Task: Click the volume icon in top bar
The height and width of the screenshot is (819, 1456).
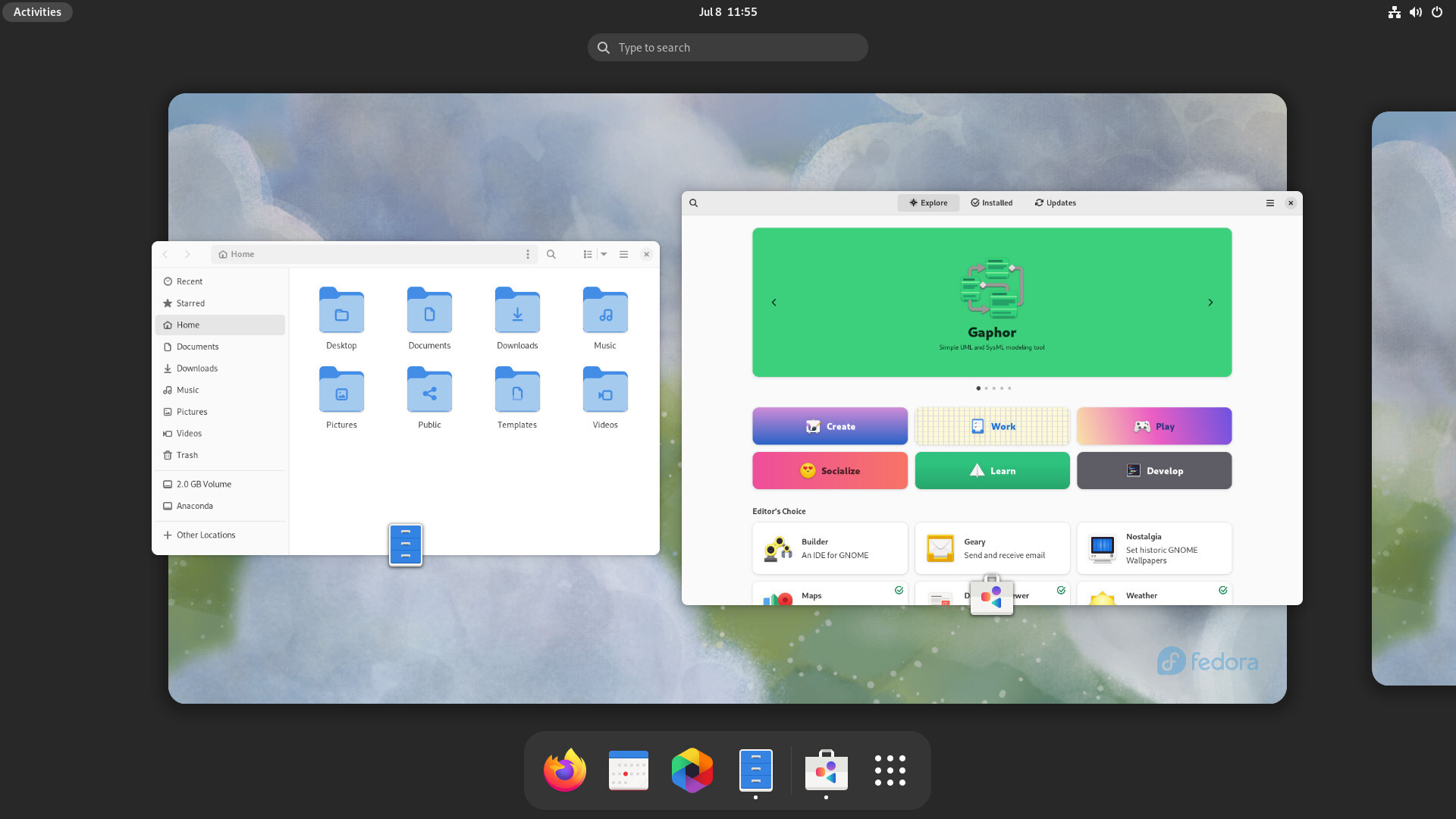Action: (x=1415, y=12)
